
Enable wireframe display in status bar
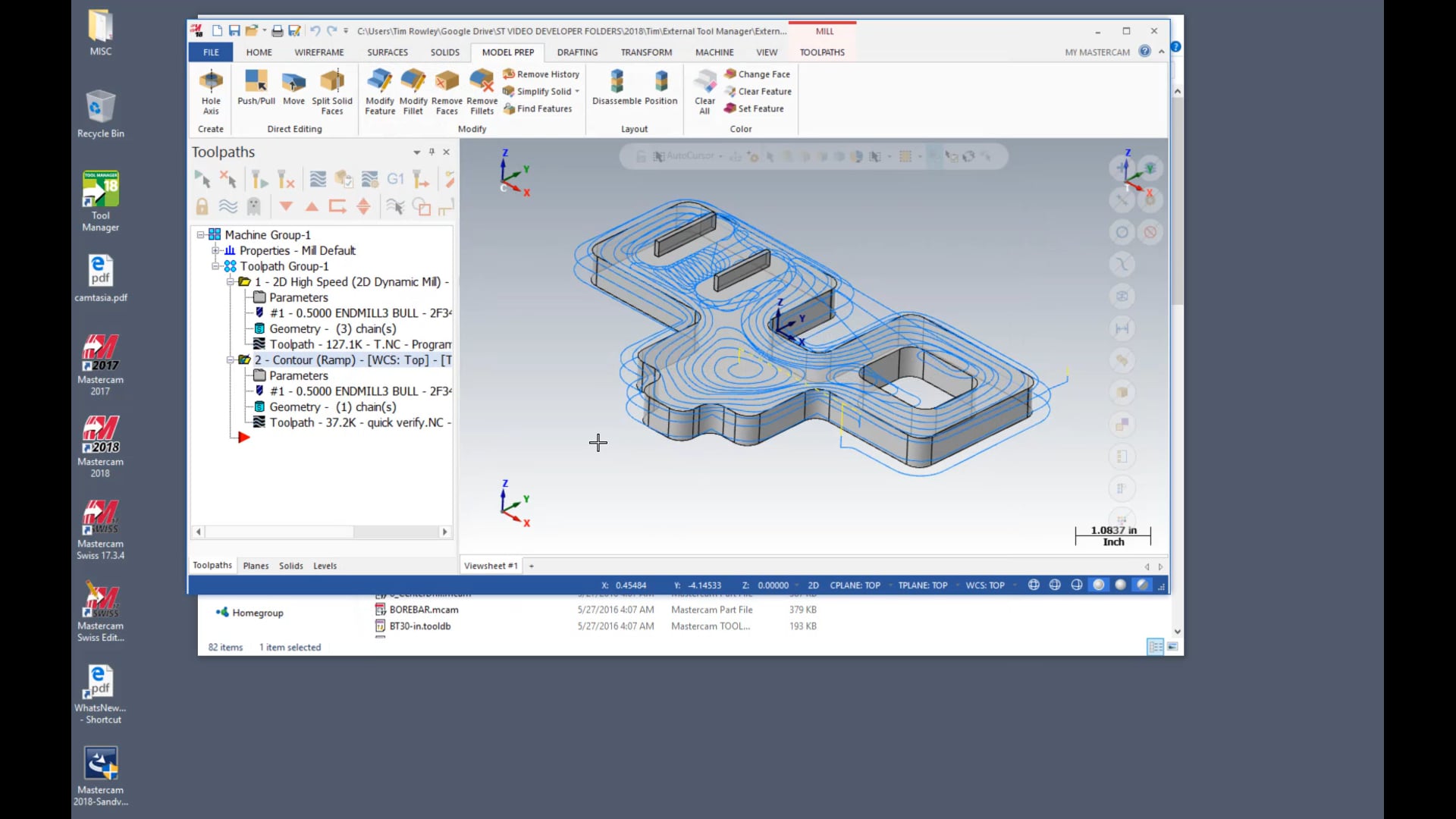(1034, 585)
